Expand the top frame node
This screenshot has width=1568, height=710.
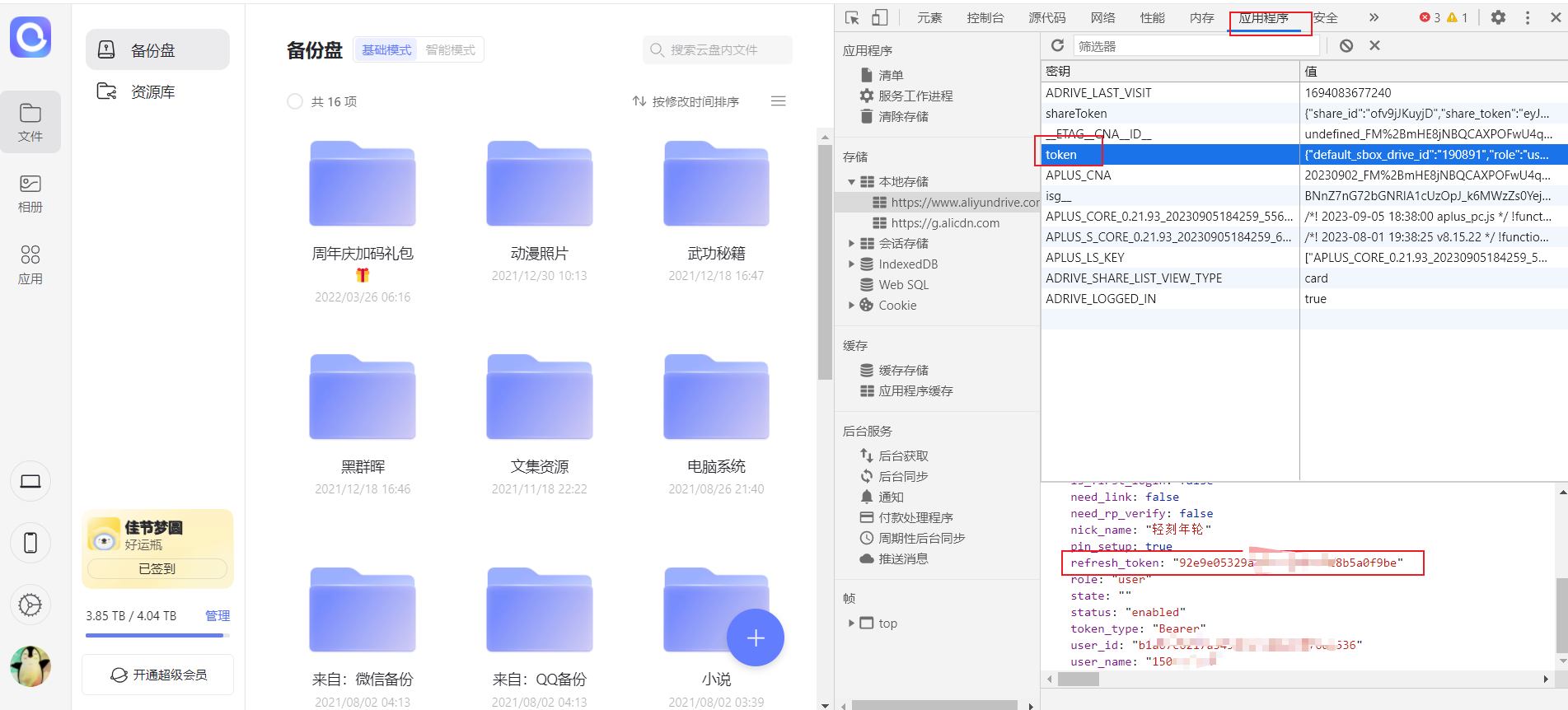[x=851, y=623]
